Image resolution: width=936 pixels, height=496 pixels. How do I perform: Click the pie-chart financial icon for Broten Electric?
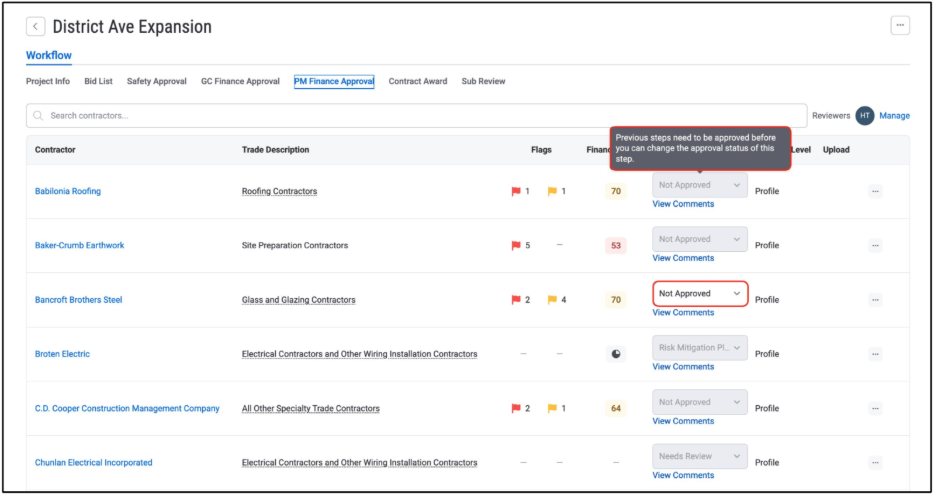tap(615, 354)
